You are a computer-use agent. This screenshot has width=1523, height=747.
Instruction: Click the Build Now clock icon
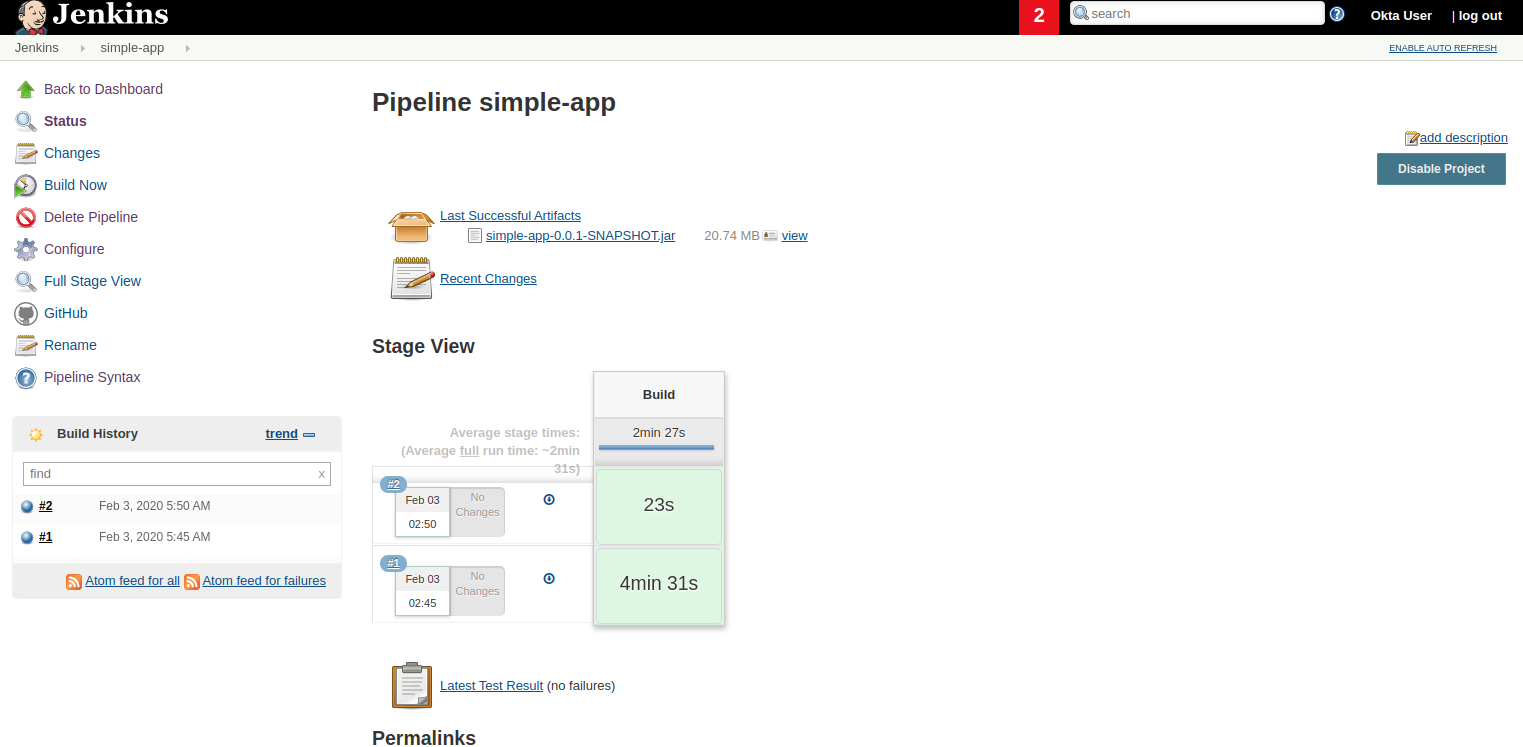[26, 186]
